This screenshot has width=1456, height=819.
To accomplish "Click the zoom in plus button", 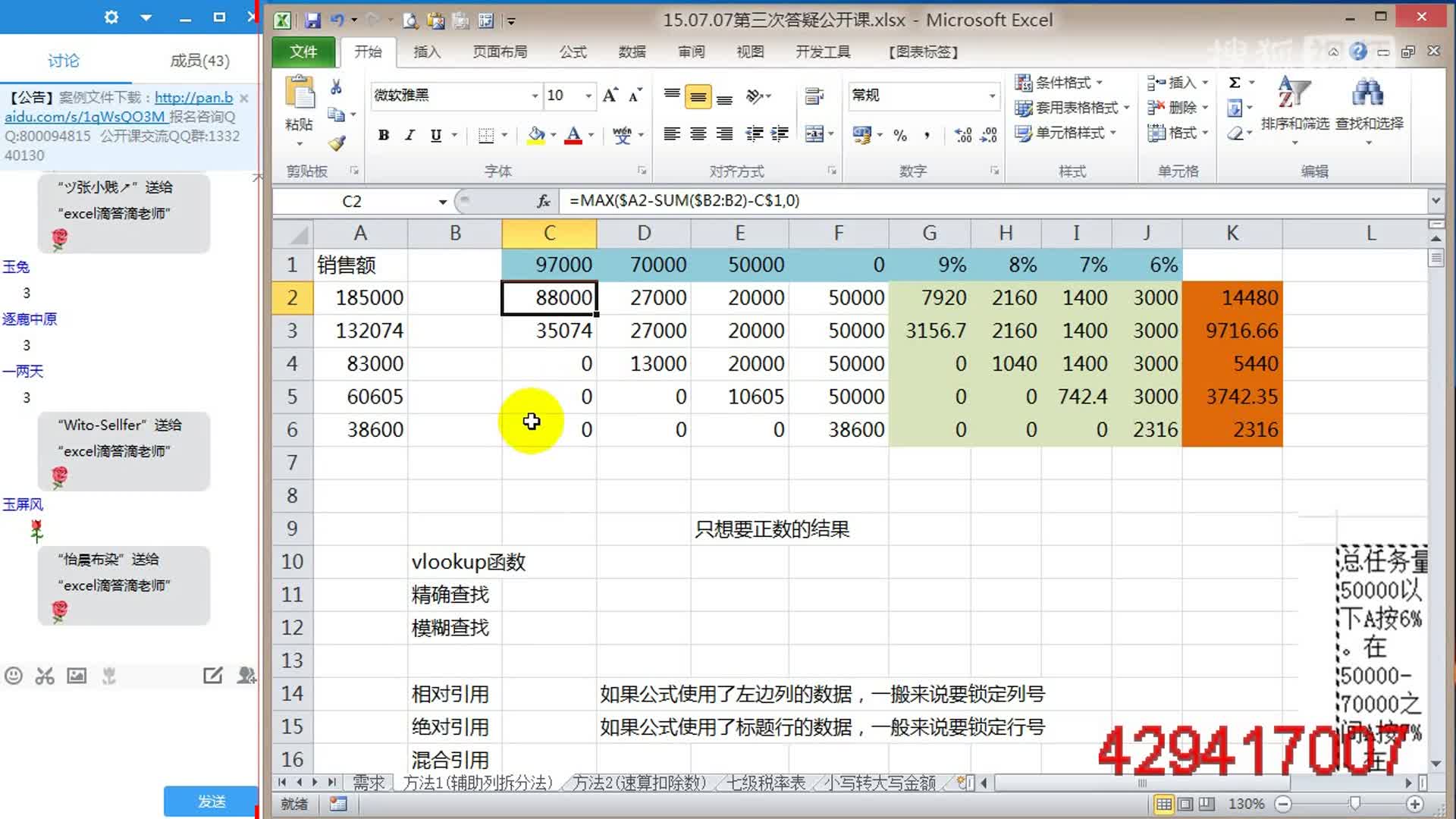I will click(x=1414, y=803).
